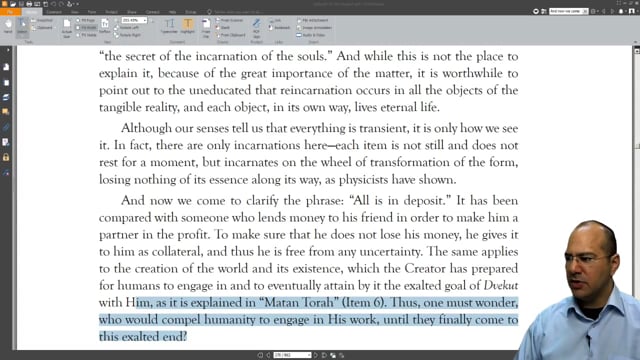Switch to the View tab
This screenshot has width=640, height=360.
point(75,12)
